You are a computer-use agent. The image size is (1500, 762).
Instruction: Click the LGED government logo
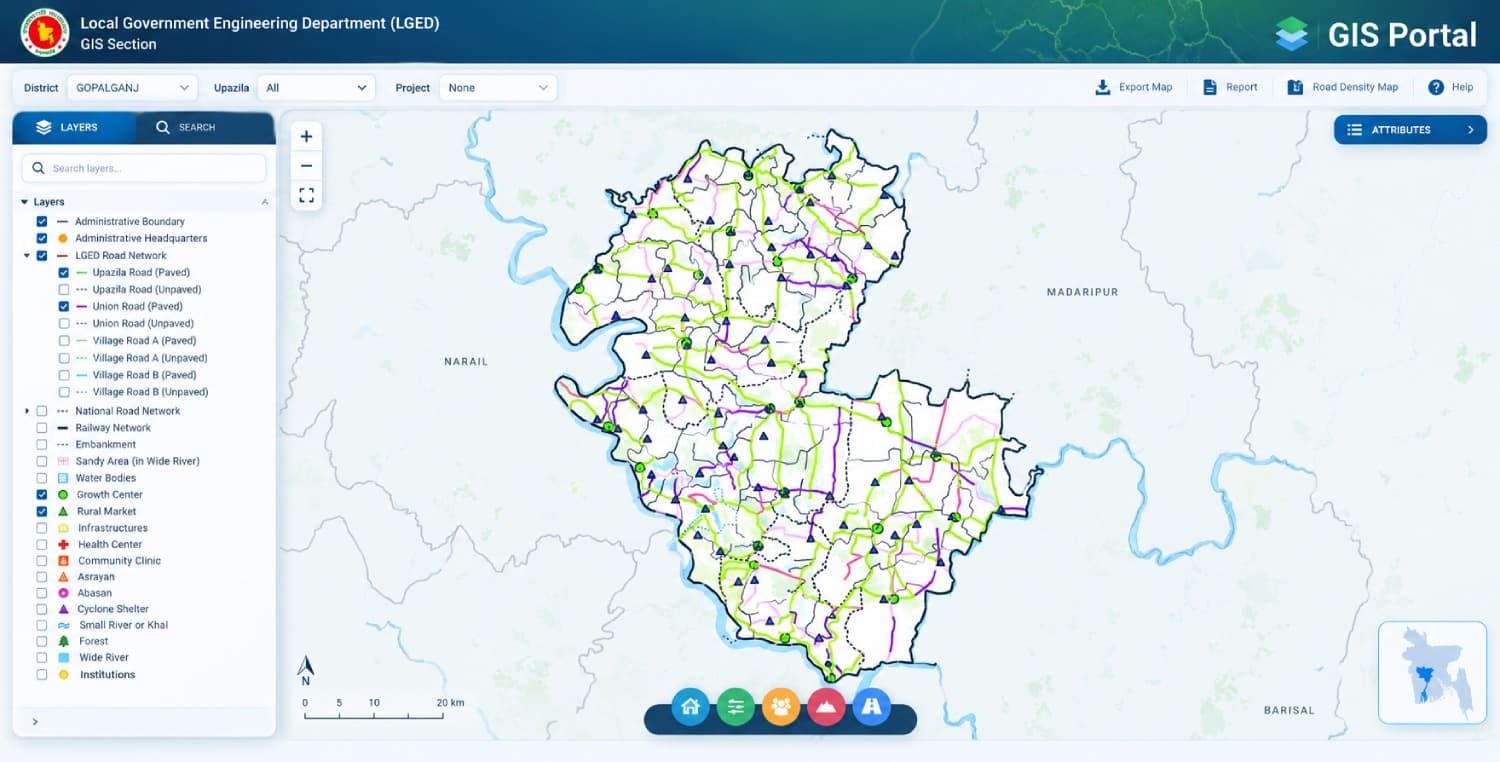click(45, 32)
